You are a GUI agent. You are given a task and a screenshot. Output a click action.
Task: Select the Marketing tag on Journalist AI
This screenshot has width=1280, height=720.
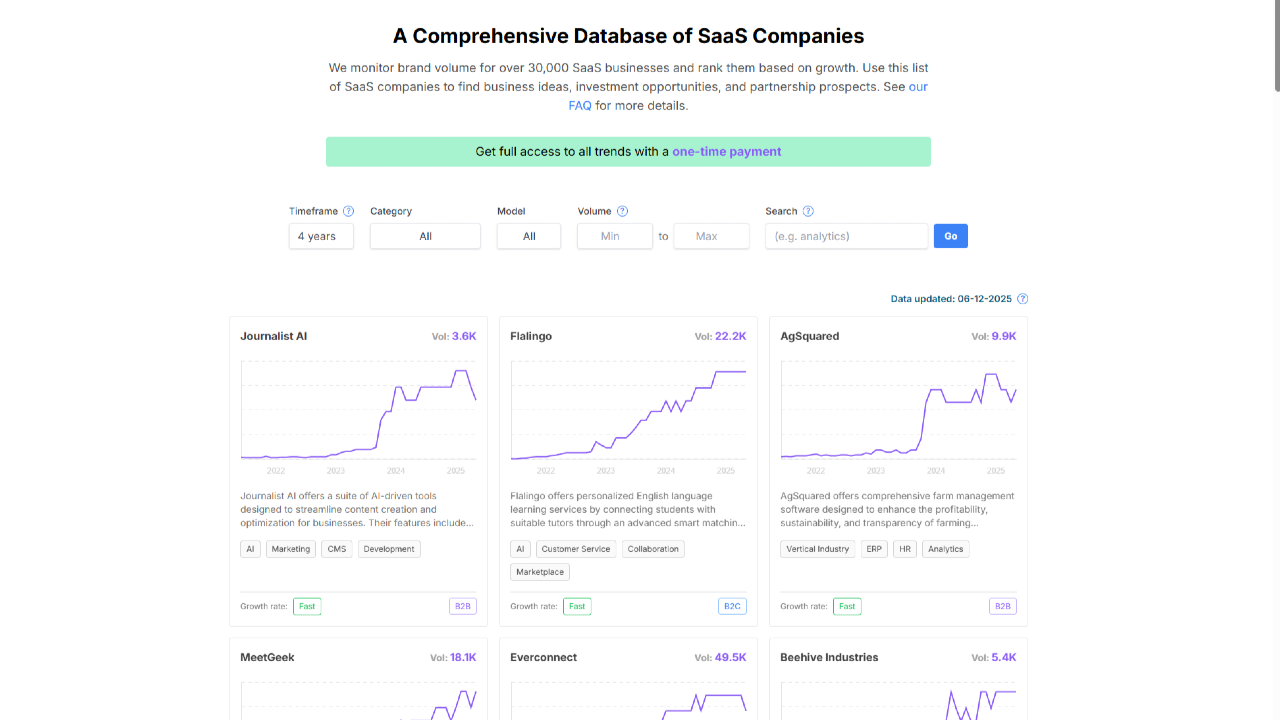[291, 549]
